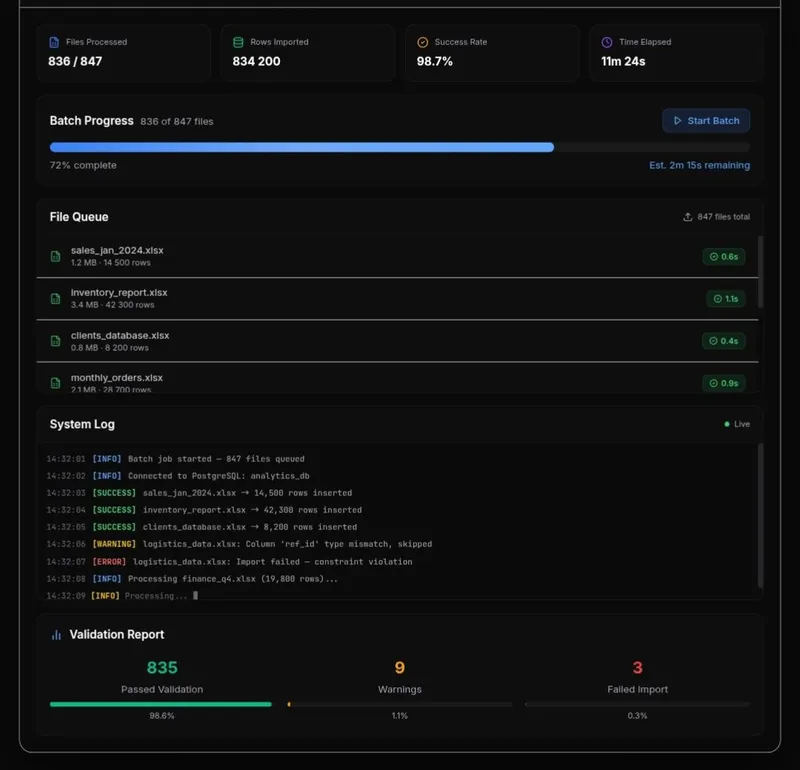Click the System Log scrollbar
The image size is (800, 770).
[x=760, y=516]
